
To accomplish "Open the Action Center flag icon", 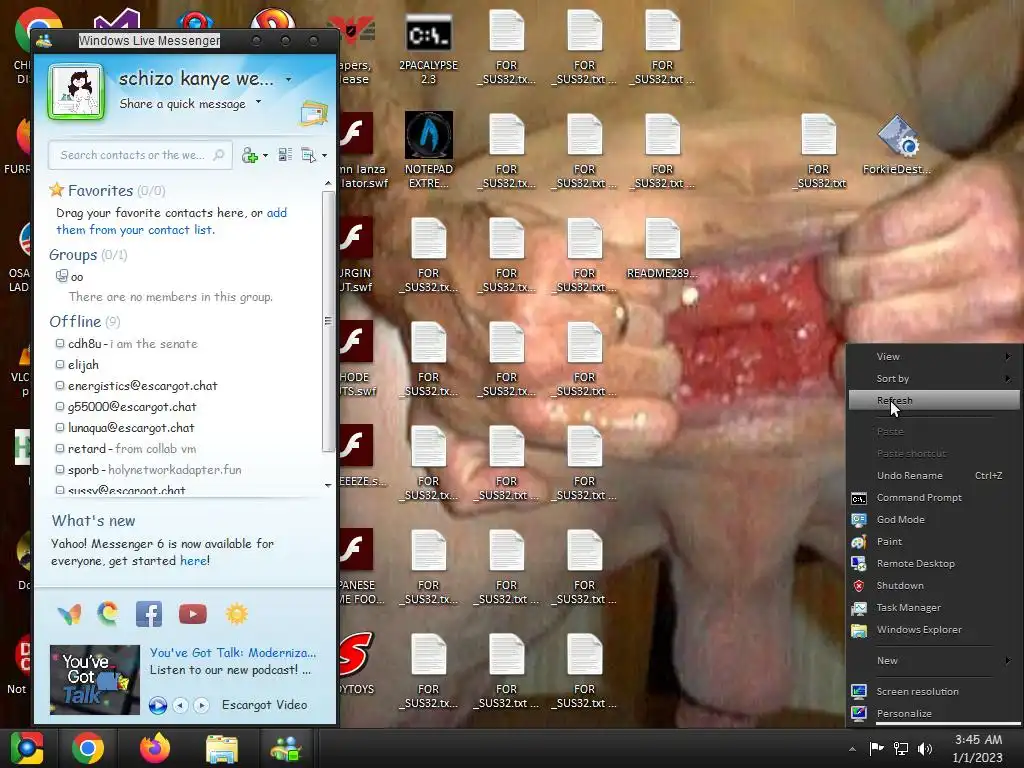I will (876, 748).
